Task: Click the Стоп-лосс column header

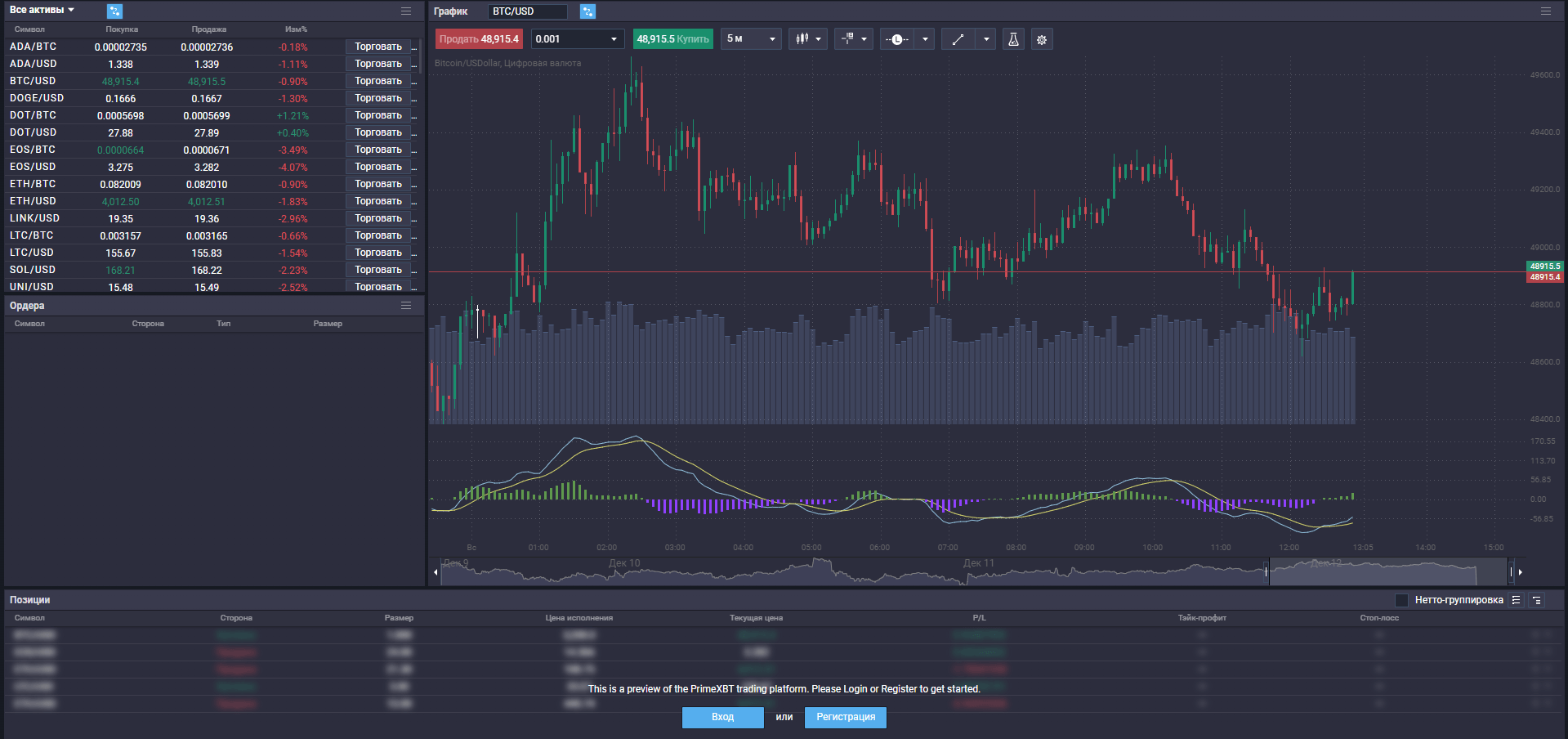Action: pos(1379,618)
